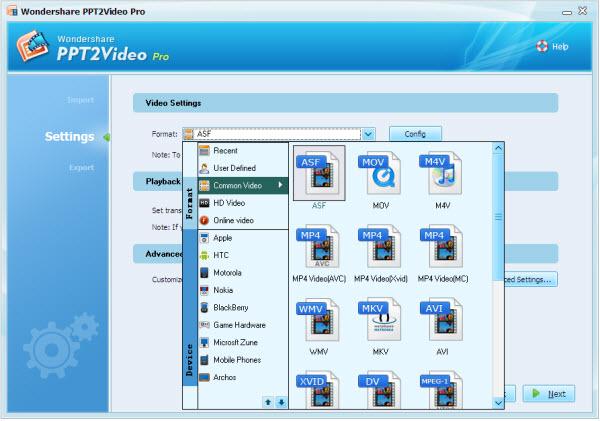Expand the Common Video submenu arrow

click(280, 185)
